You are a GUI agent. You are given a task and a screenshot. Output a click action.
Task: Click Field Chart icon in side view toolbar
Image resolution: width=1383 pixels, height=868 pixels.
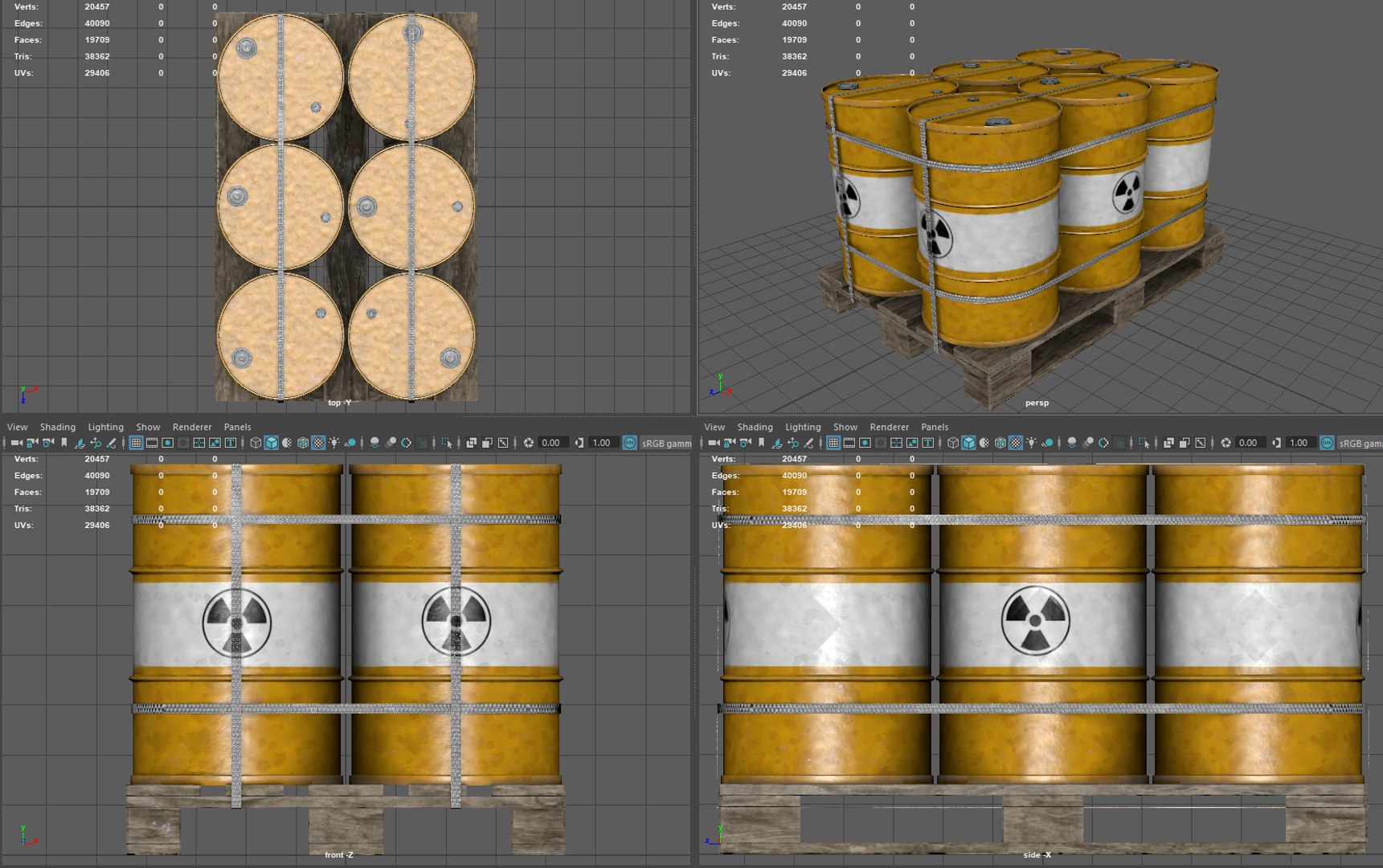tap(896, 443)
